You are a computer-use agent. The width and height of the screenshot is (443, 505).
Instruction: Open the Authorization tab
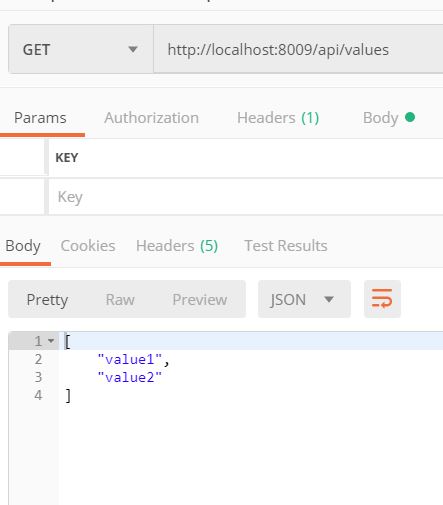151,118
